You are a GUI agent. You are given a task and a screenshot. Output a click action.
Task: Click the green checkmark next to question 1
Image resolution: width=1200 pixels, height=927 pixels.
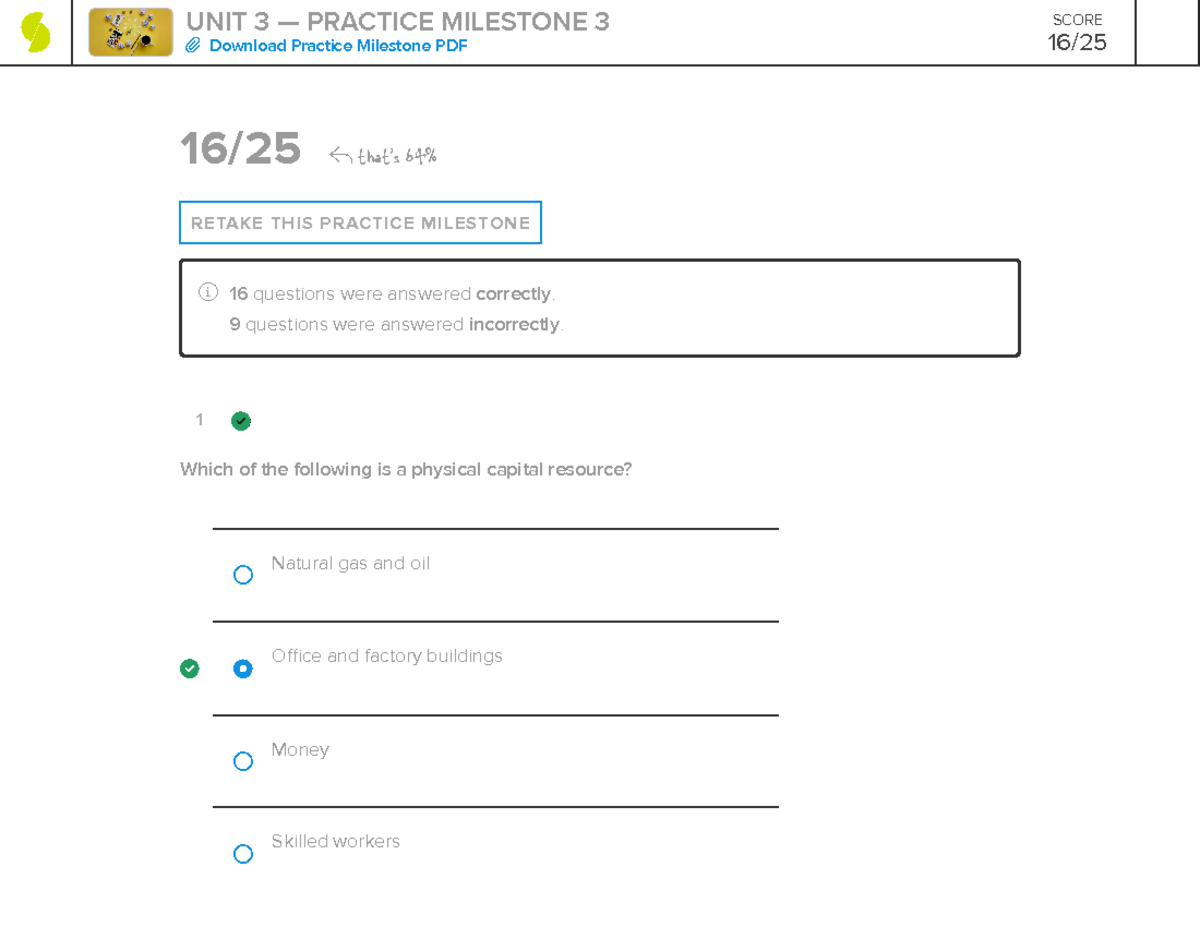click(x=240, y=420)
